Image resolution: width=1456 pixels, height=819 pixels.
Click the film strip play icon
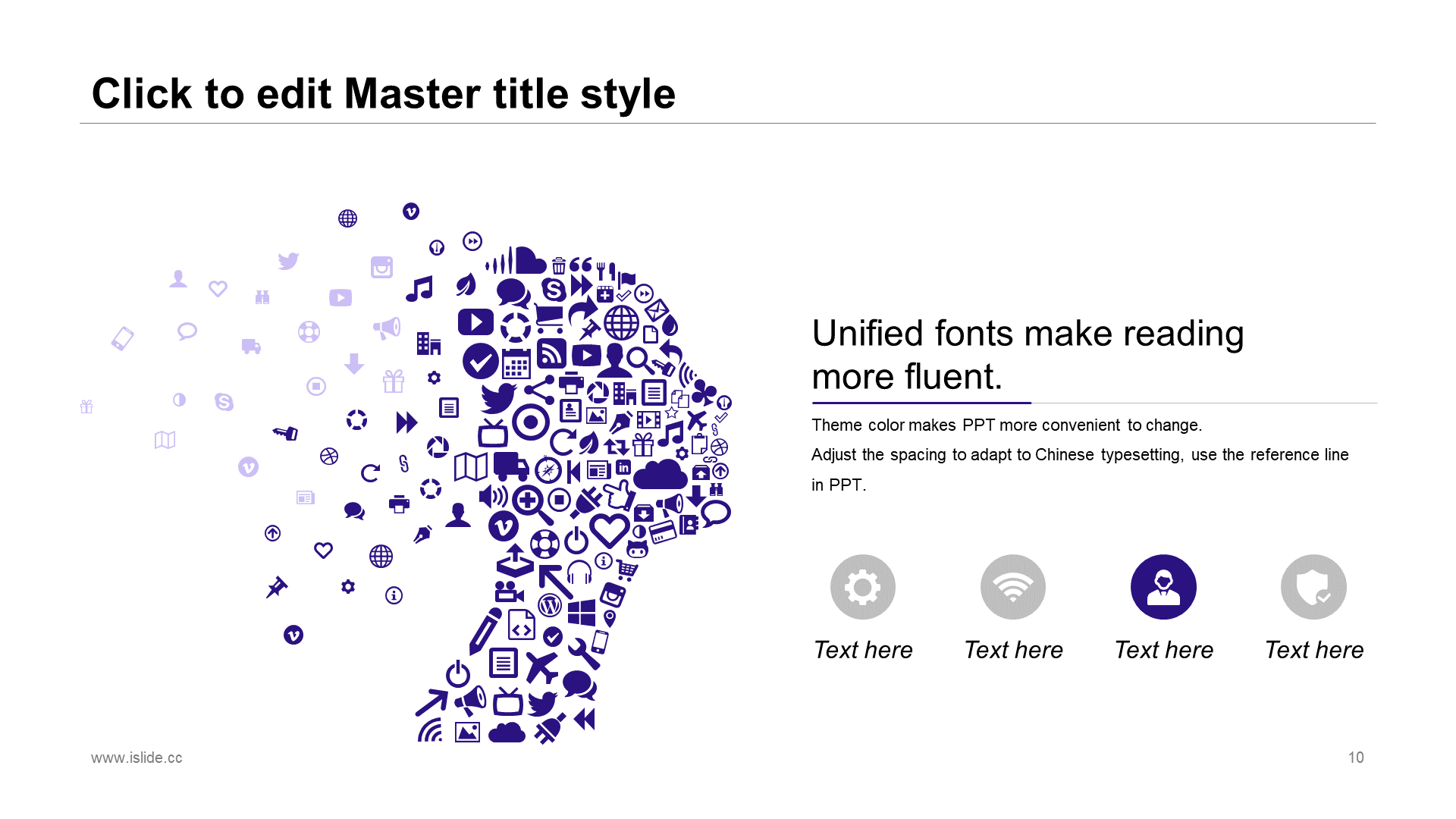[648, 419]
